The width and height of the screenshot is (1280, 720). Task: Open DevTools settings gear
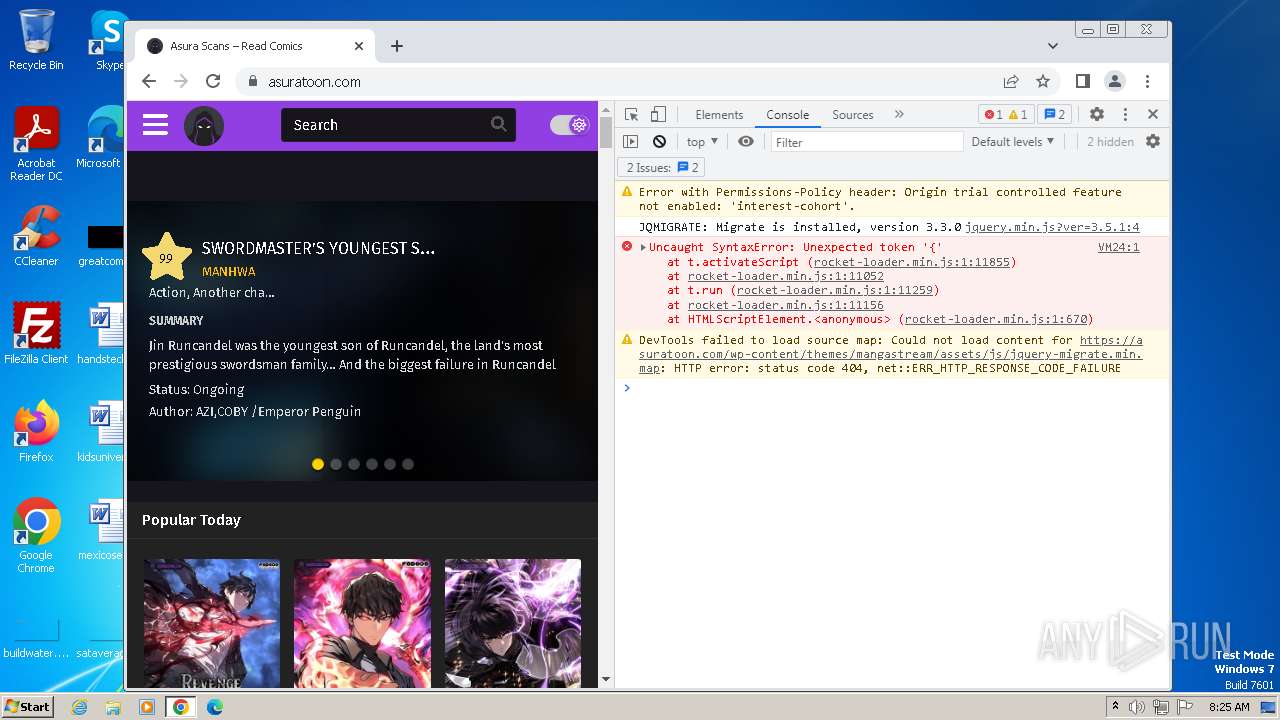(1097, 115)
